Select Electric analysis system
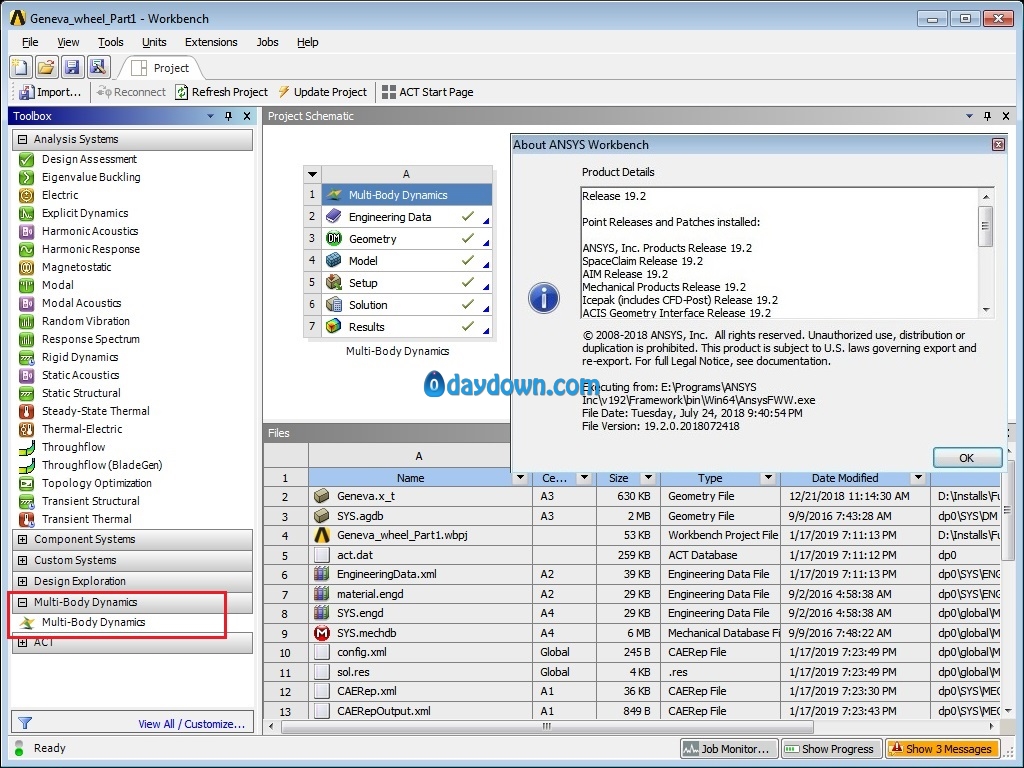Viewport: 1024px width, 768px height. [x=60, y=195]
